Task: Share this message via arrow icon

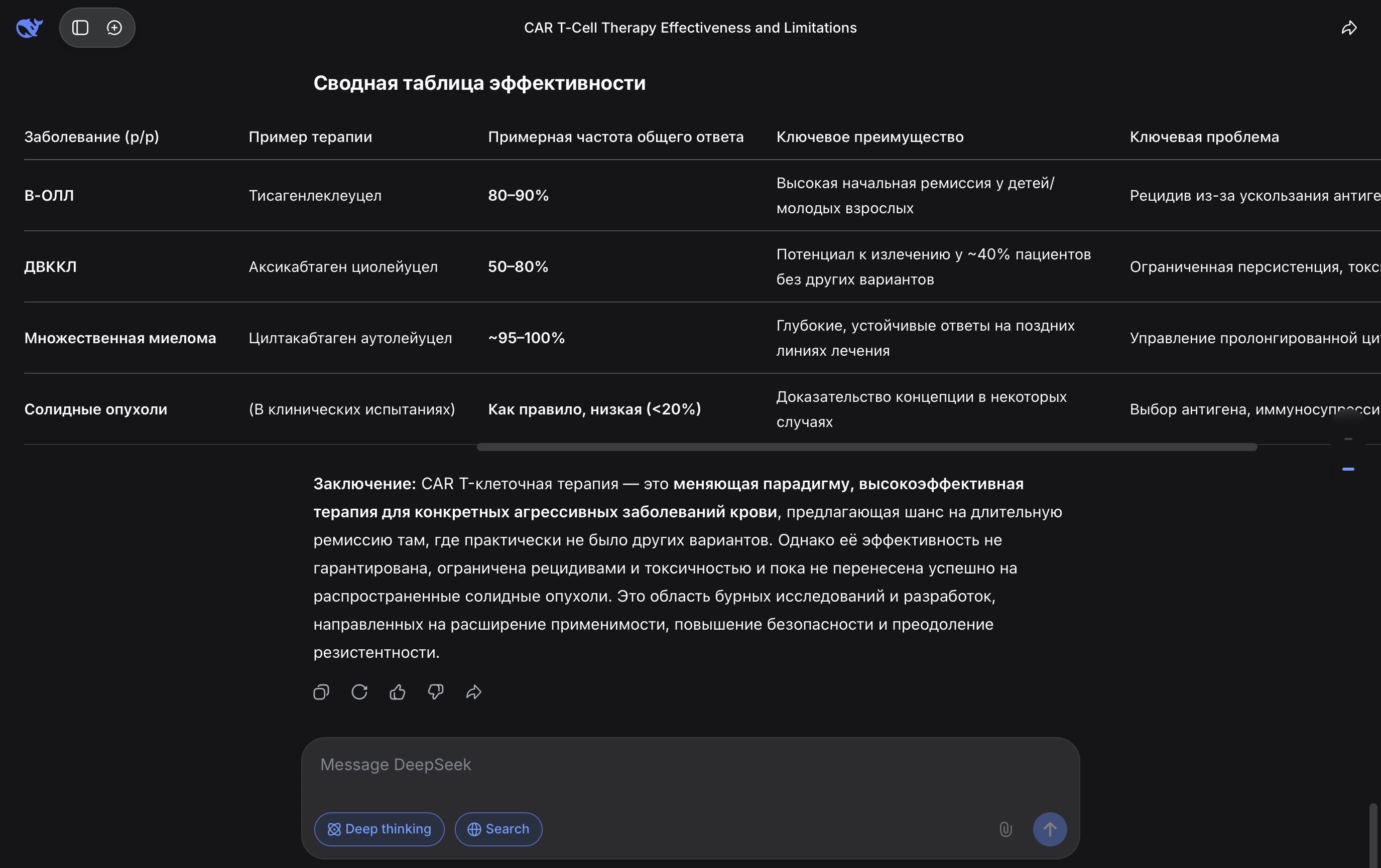Action: [x=474, y=692]
